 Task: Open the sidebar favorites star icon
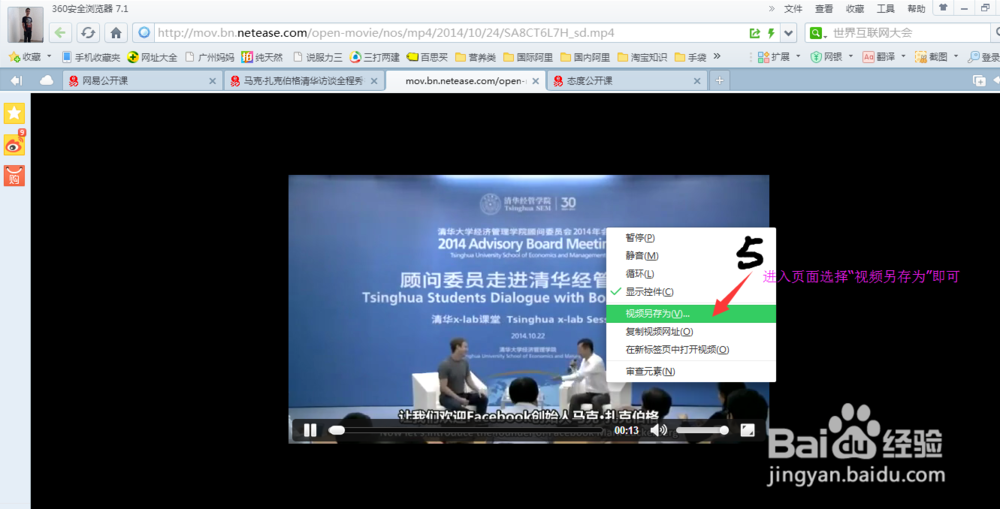[14, 114]
